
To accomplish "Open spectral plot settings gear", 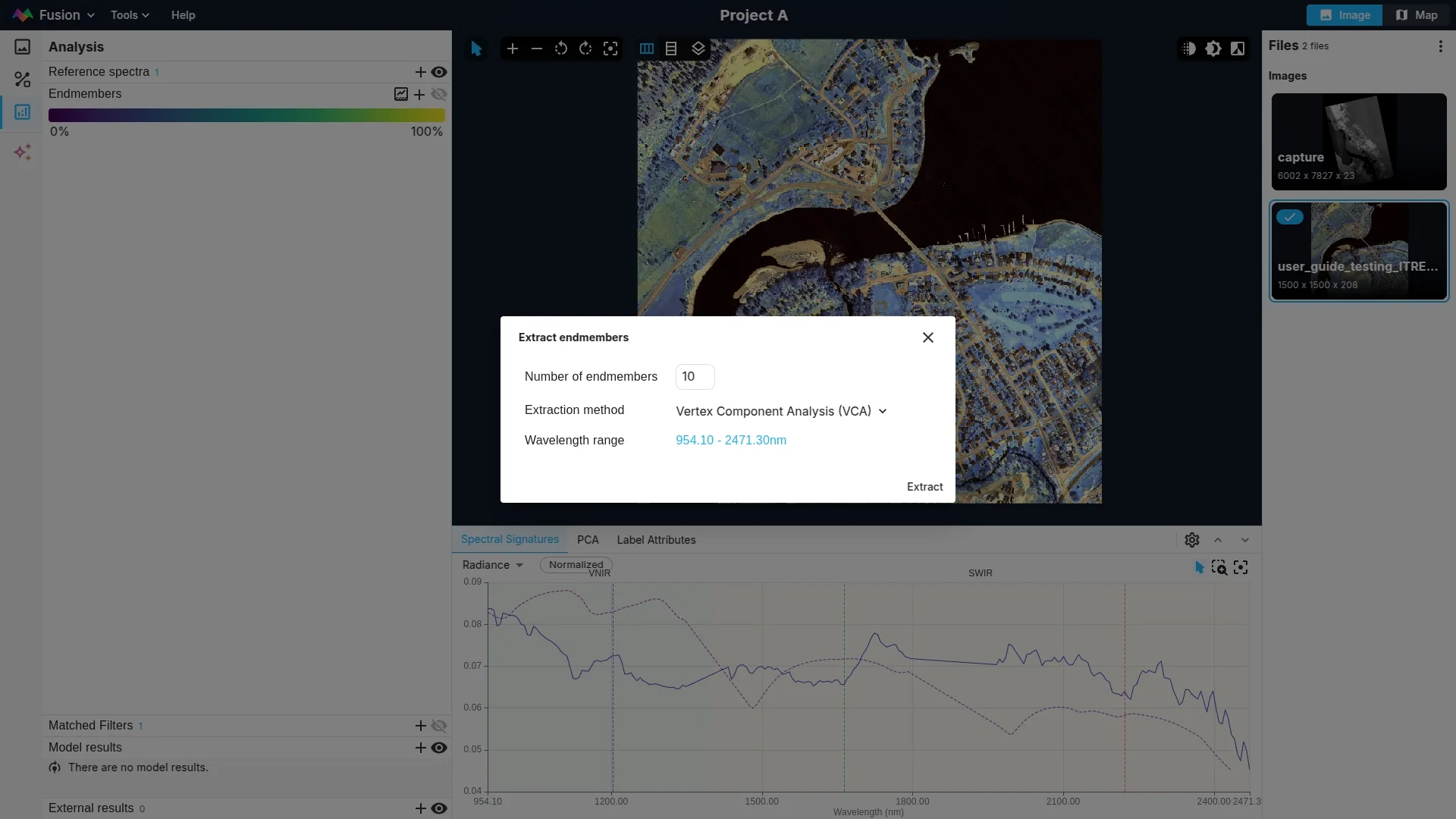I will (x=1192, y=540).
